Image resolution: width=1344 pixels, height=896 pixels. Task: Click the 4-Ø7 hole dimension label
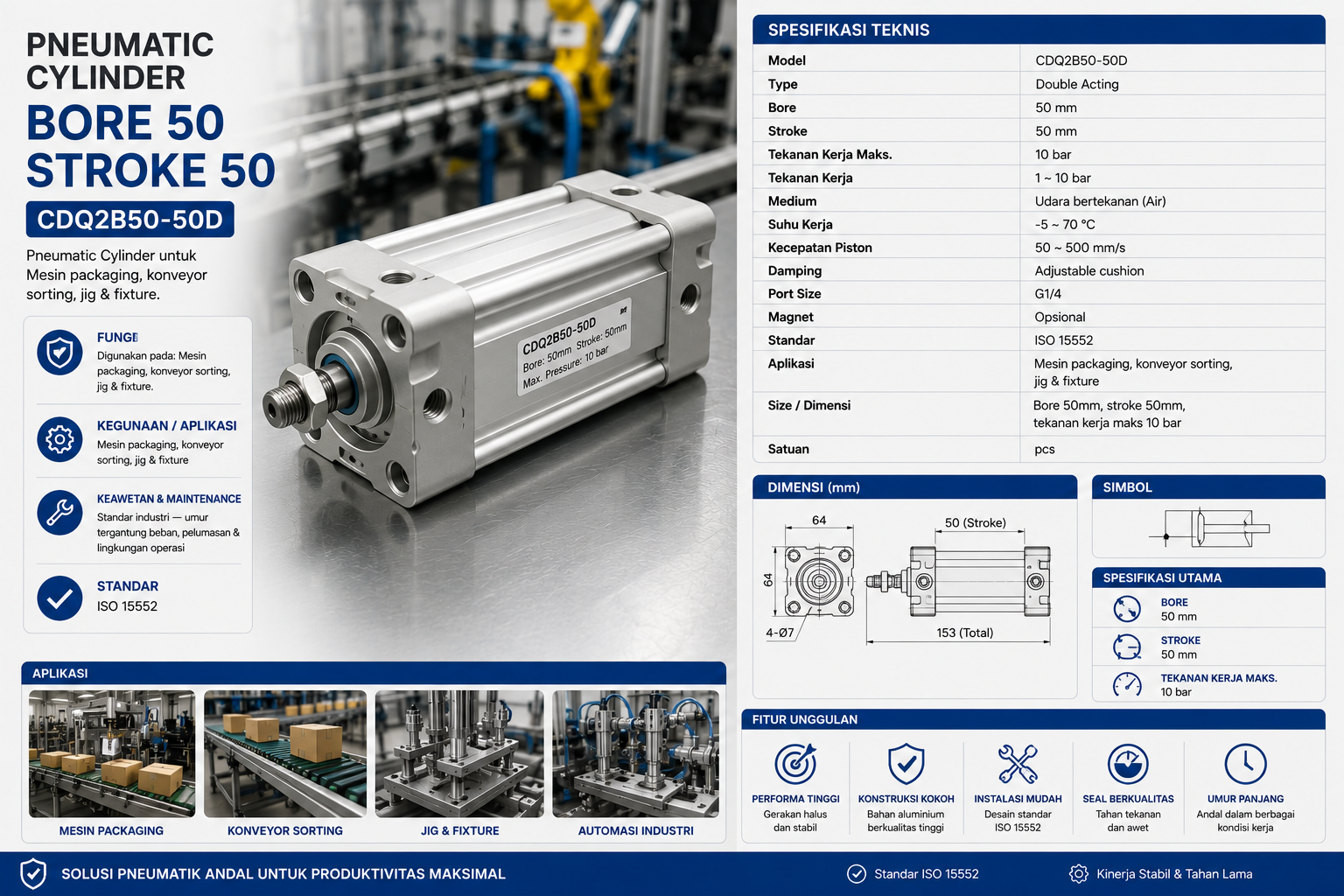[x=780, y=633]
